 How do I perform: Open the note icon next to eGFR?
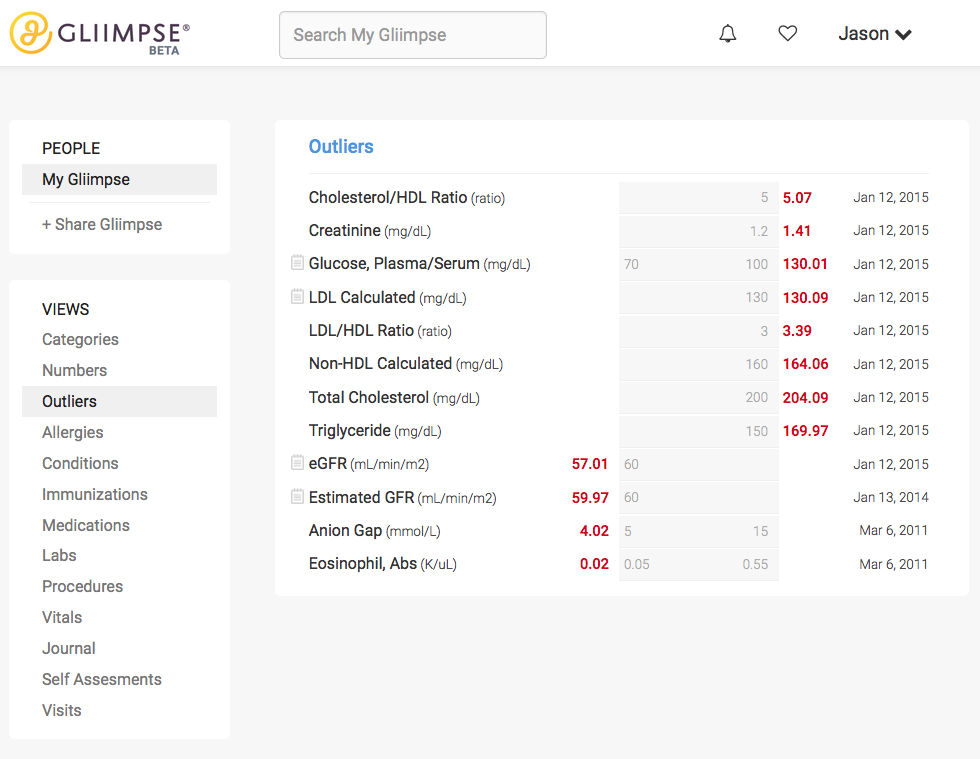click(x=296, y=463)
